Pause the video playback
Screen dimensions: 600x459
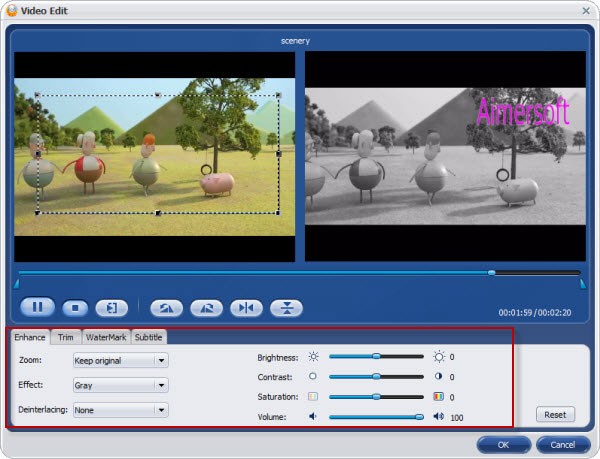pos(37,307)
